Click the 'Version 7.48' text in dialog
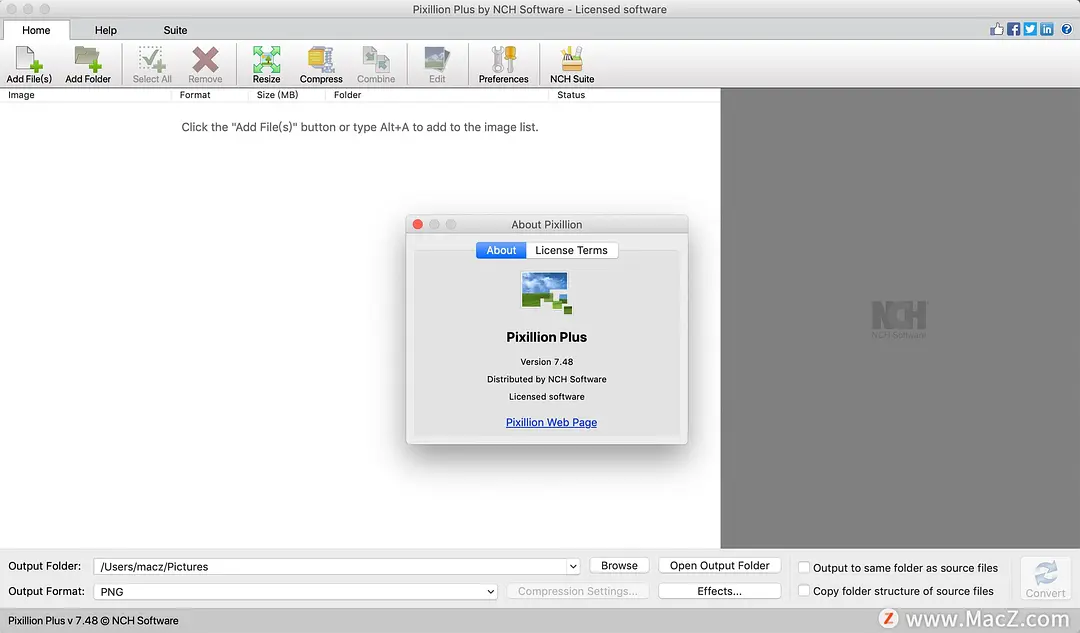The image size is (1080, 633). (547, 362)
